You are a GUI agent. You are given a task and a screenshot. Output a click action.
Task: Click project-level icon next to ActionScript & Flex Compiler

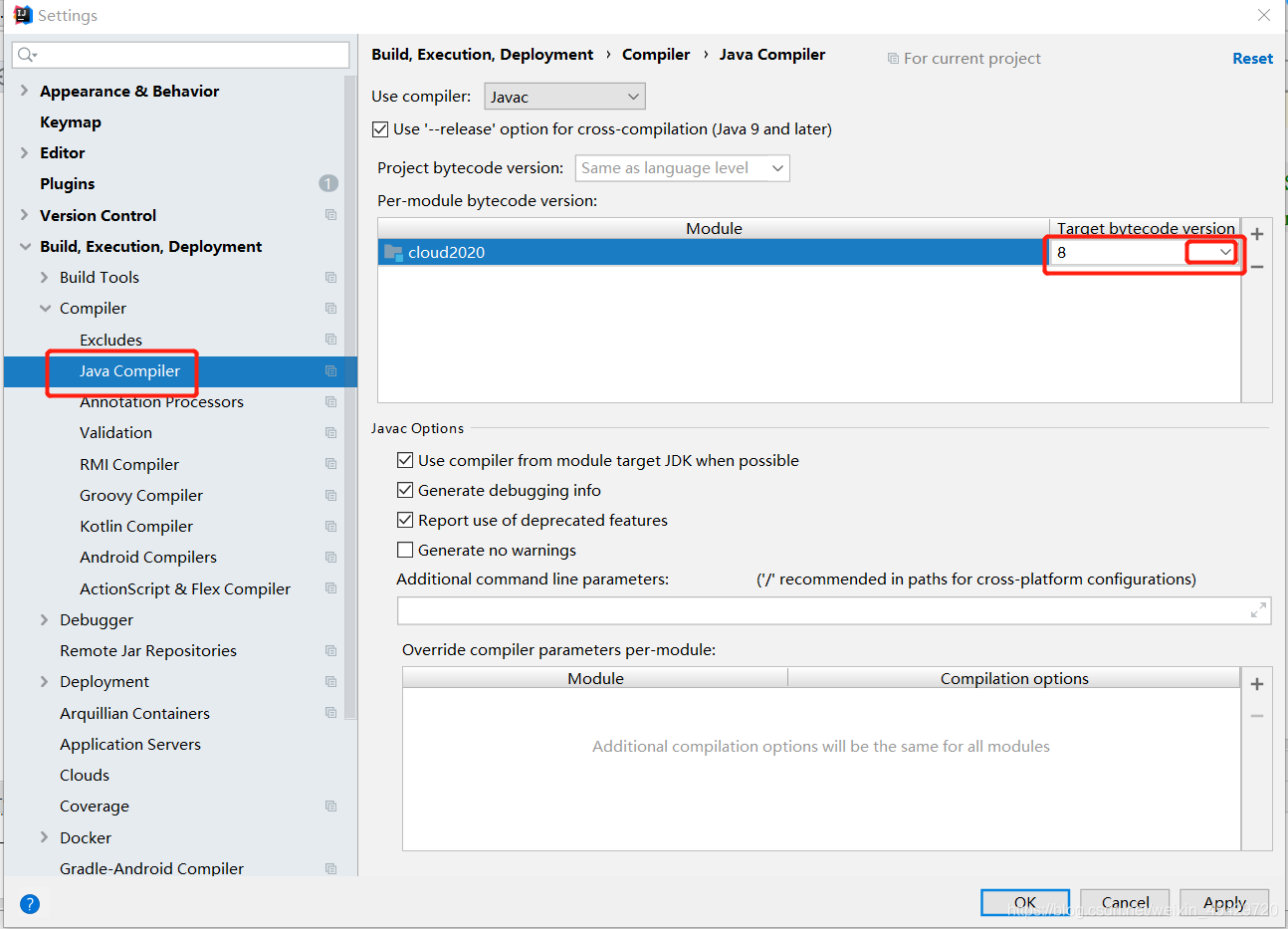(x=330, y=588)
